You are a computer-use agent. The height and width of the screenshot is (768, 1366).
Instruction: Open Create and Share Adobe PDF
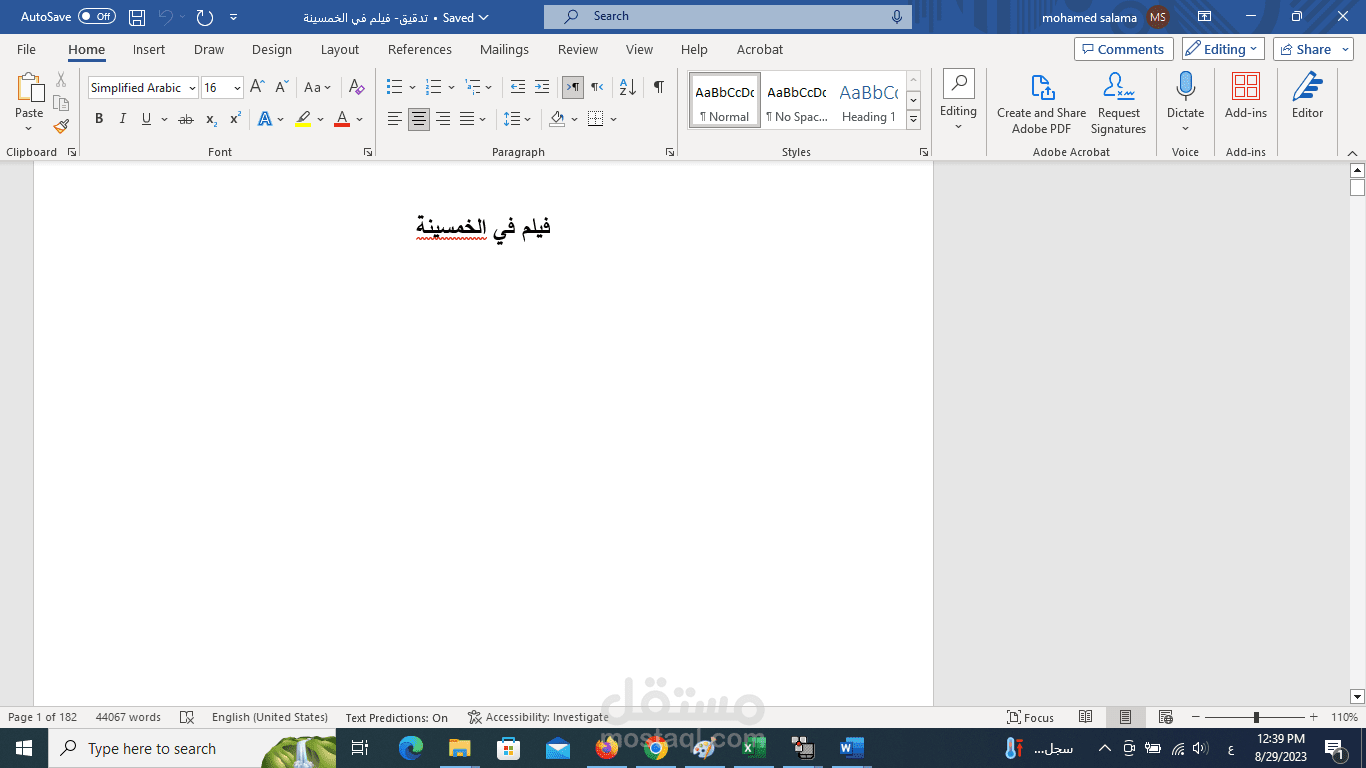pos(1041,102)
